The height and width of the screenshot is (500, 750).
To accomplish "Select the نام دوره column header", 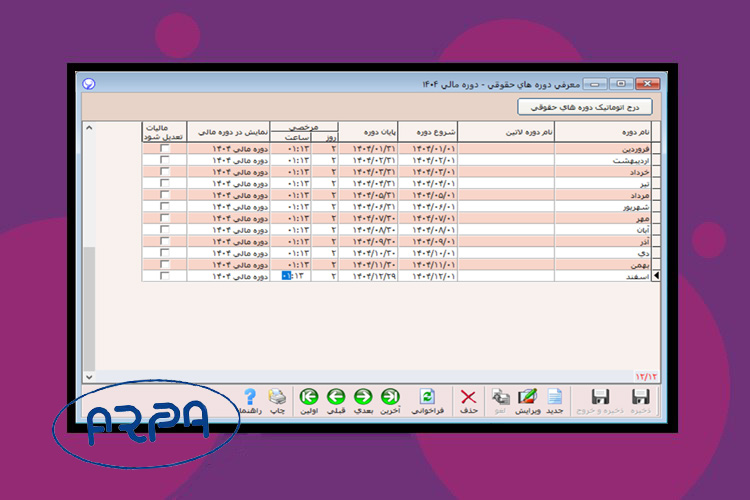I will tap(603, 132).
